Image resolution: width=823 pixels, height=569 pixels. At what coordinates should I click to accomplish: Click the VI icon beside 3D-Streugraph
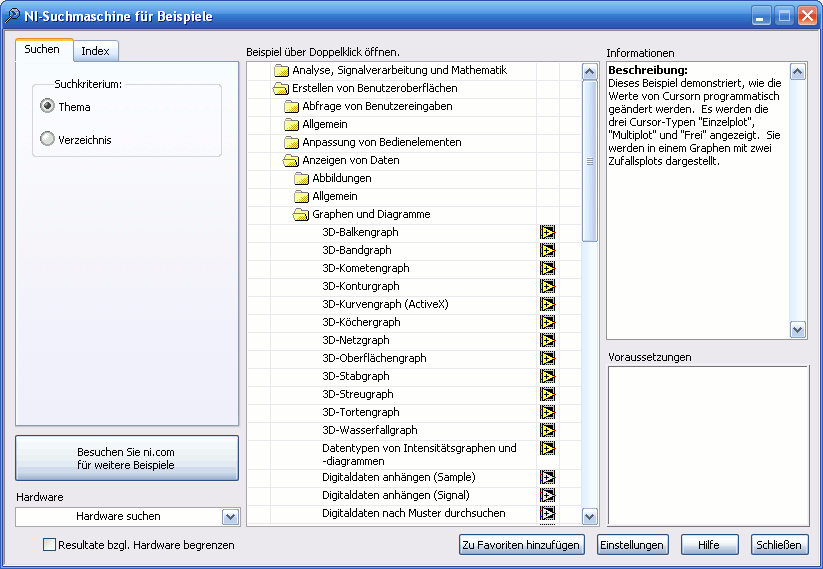547,394
